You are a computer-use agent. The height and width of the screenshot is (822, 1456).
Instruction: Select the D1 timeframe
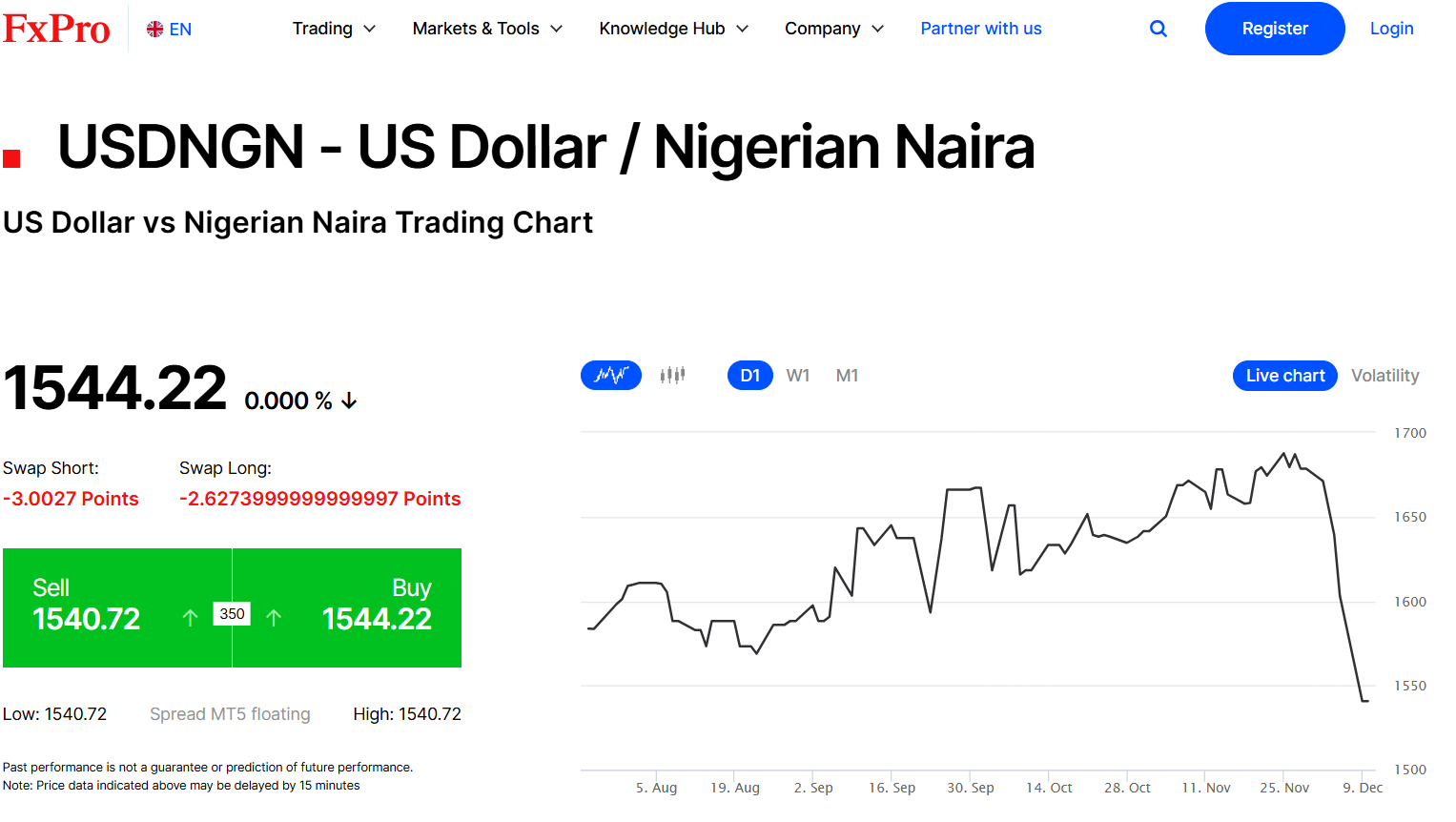750,376
